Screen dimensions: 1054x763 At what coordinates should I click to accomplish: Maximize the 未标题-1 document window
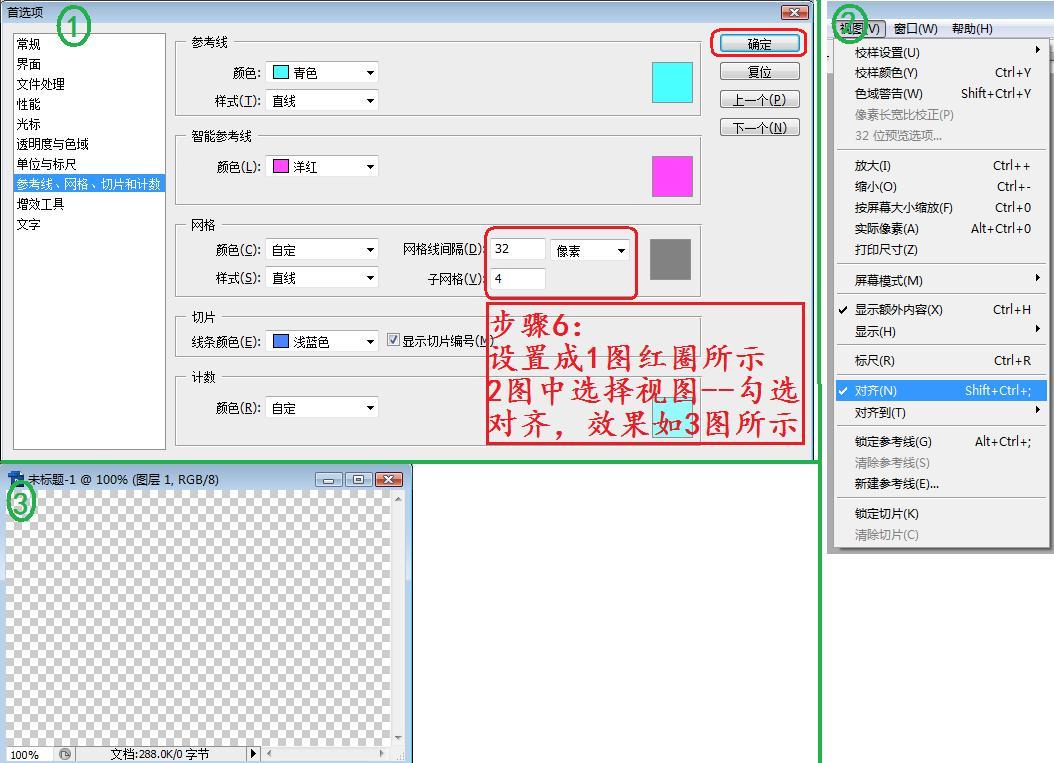pos(358,479)
